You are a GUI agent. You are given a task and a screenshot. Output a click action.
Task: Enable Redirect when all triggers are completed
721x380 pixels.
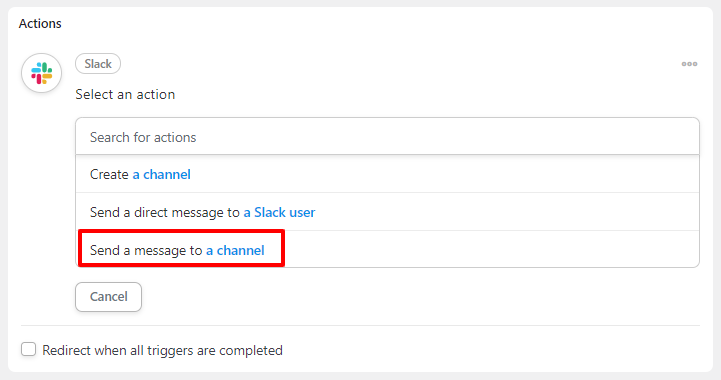point(29,349)
